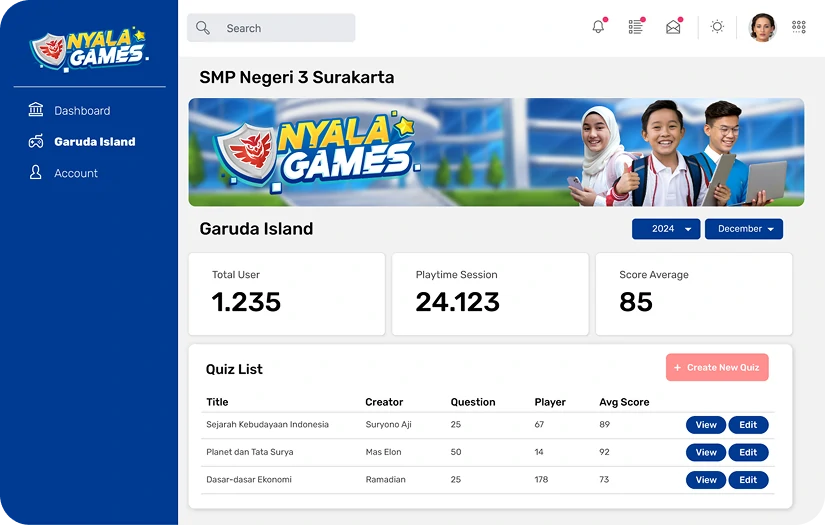
Task: Open the apps grid icon
Action: [x=799, y=27]
